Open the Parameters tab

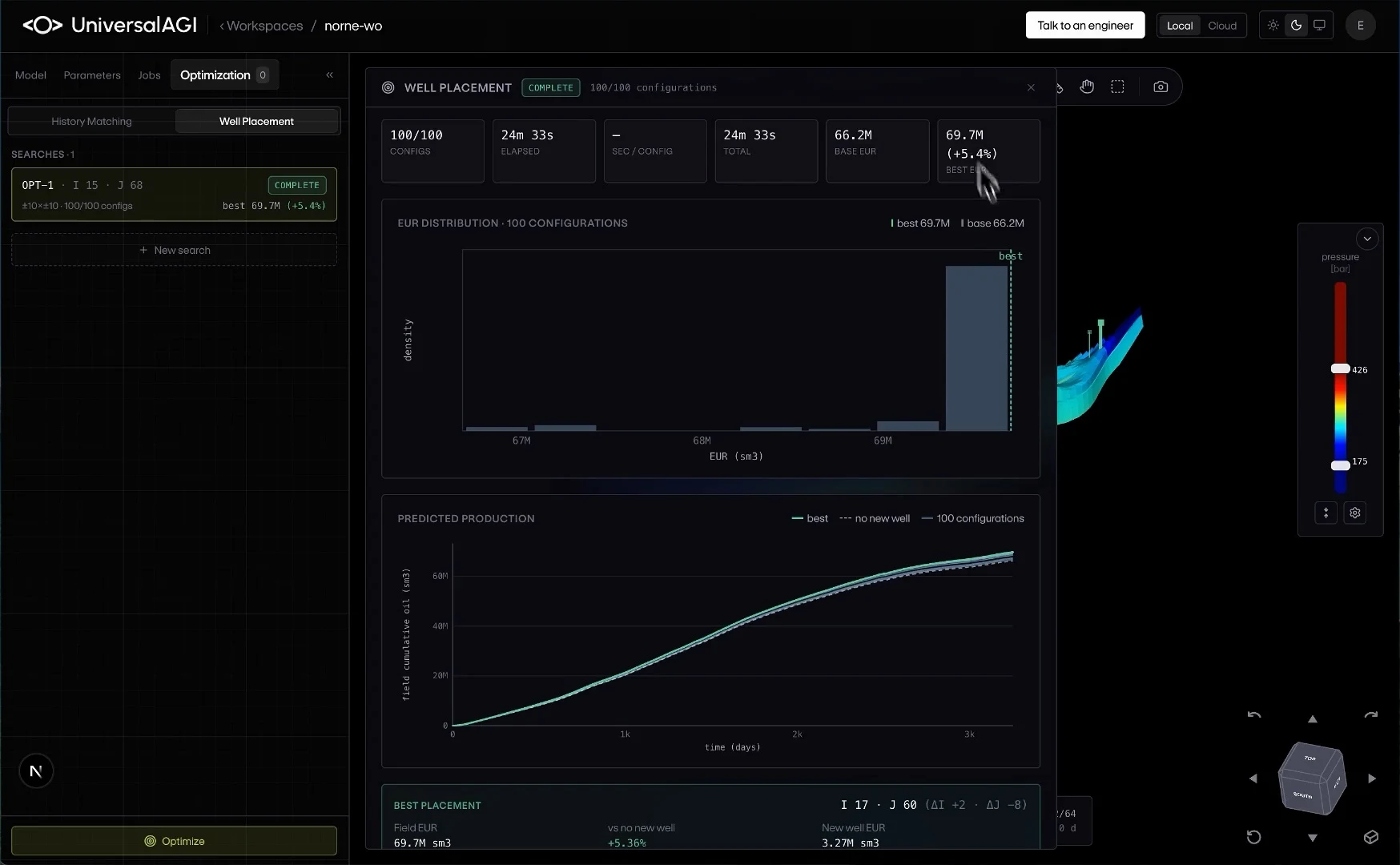click(x=92, y=75)
